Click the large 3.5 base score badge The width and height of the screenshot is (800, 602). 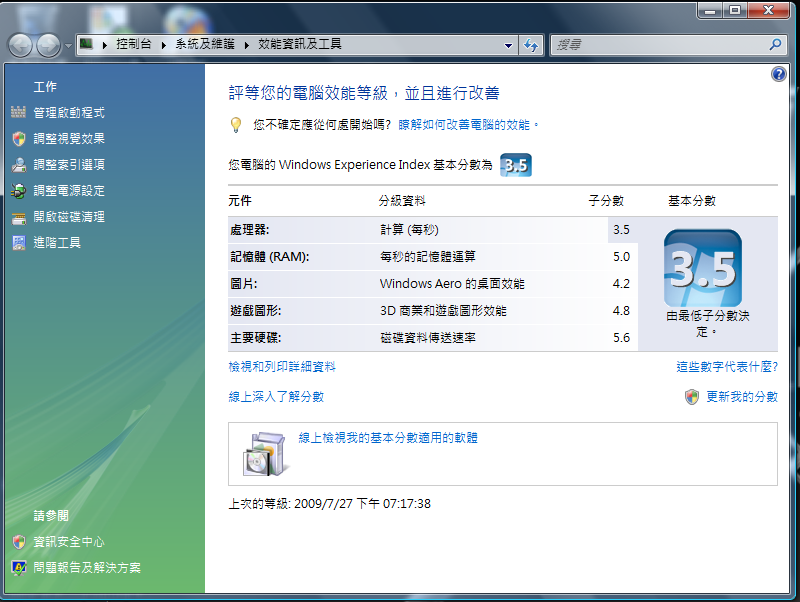click(703, 268)
